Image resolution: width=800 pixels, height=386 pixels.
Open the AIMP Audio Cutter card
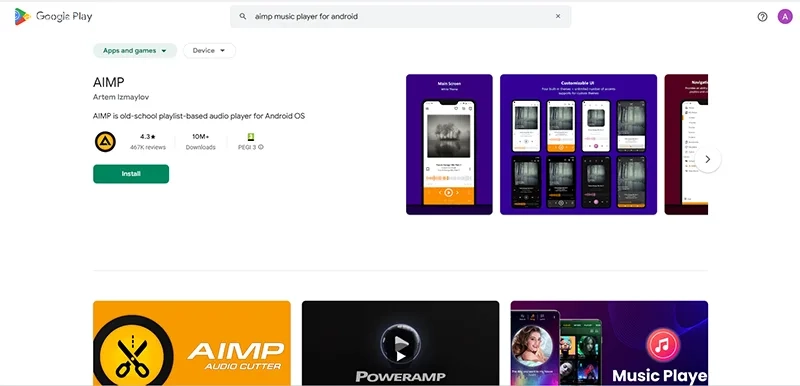pyautogui.click(x=192, y=343)
